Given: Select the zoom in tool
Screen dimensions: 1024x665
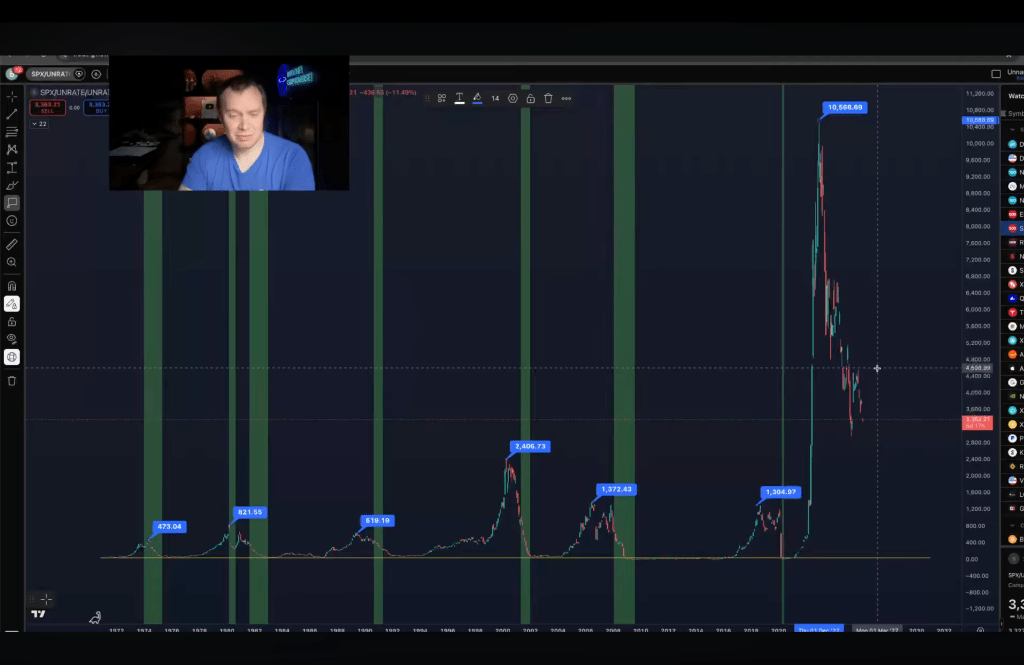Looking at the screenshot, I should (12, 262).
